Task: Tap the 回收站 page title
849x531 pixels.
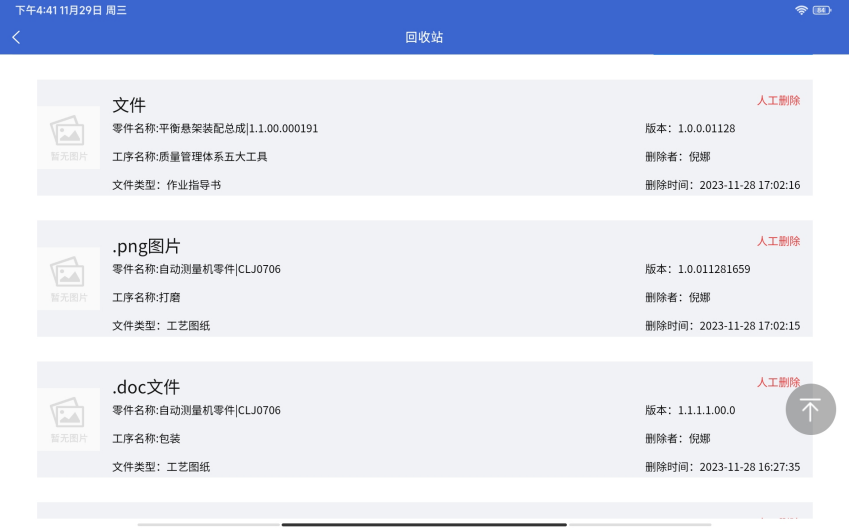Action: [424, 37]
